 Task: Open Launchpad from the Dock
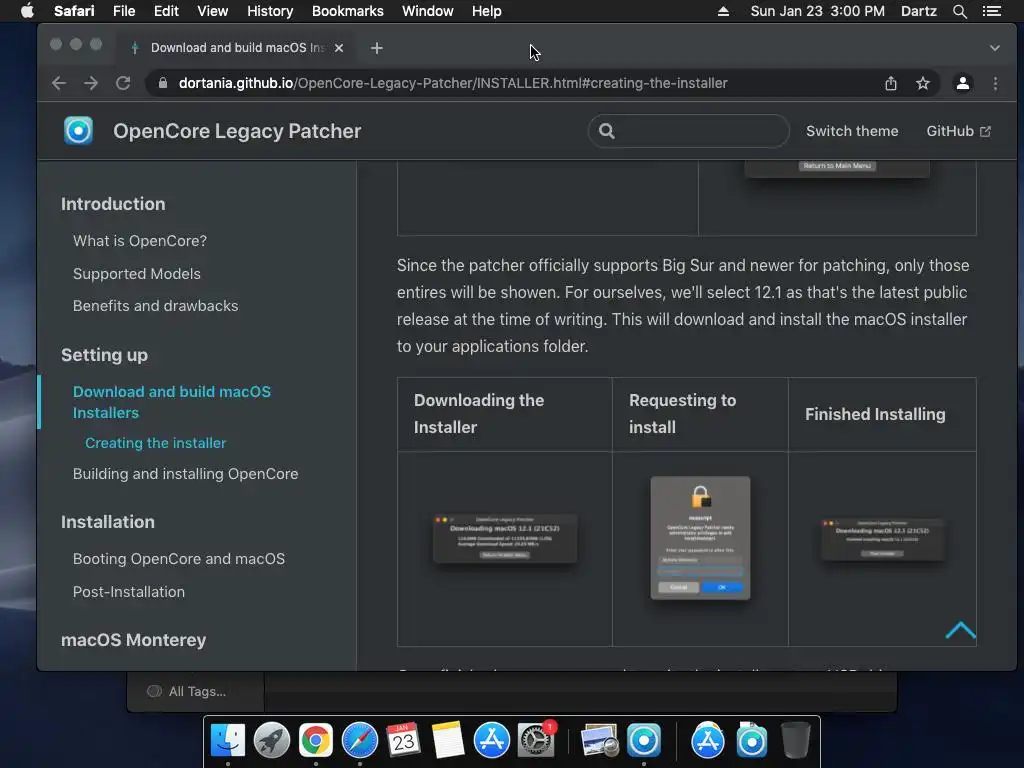[x=272, y=741]
